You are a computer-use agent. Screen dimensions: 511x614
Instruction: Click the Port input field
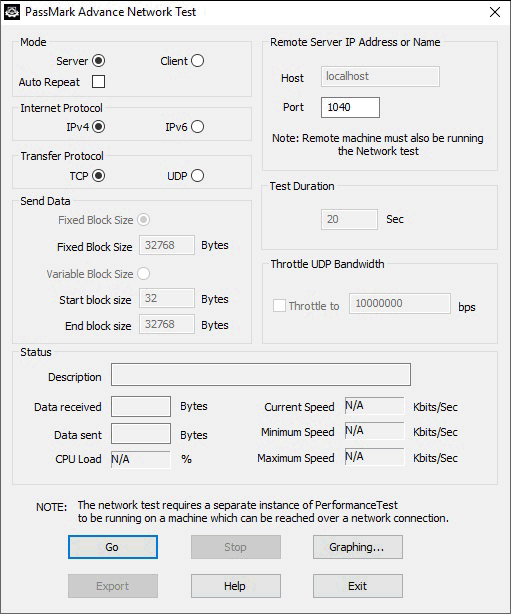coord(350,107)
